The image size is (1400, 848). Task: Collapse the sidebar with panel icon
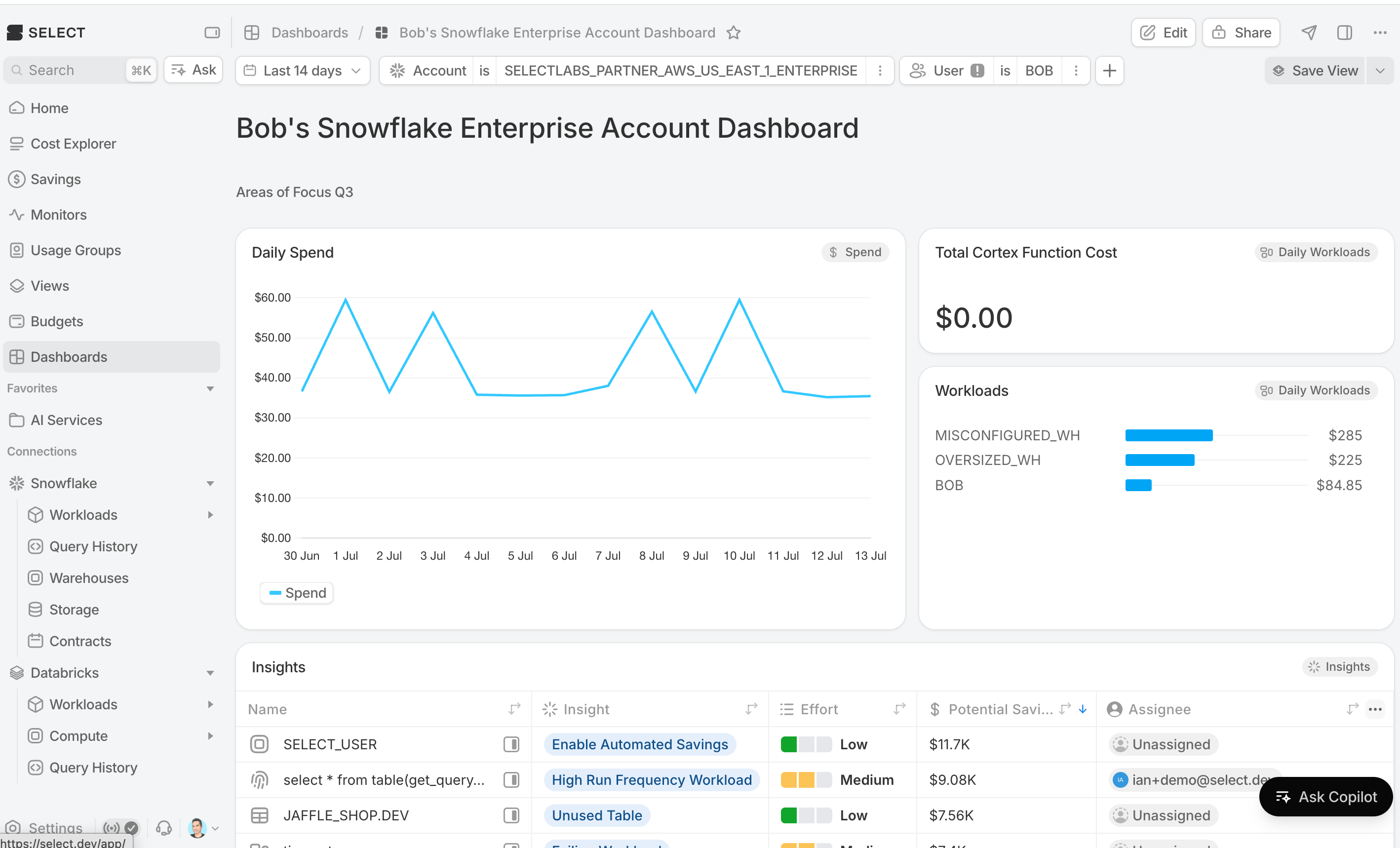[x=212, y=33]
